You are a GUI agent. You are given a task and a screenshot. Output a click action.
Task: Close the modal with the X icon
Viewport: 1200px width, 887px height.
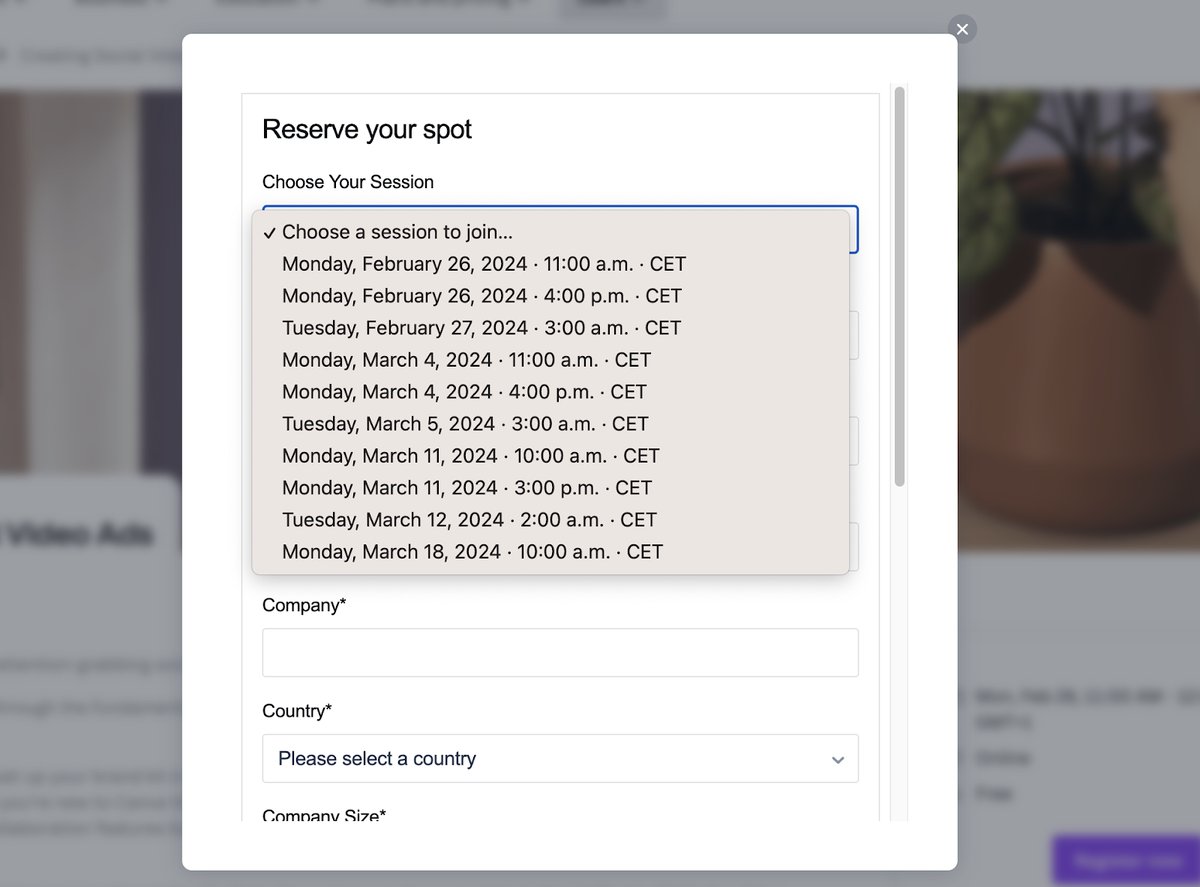pyautogui.click(x=962, y=29)
